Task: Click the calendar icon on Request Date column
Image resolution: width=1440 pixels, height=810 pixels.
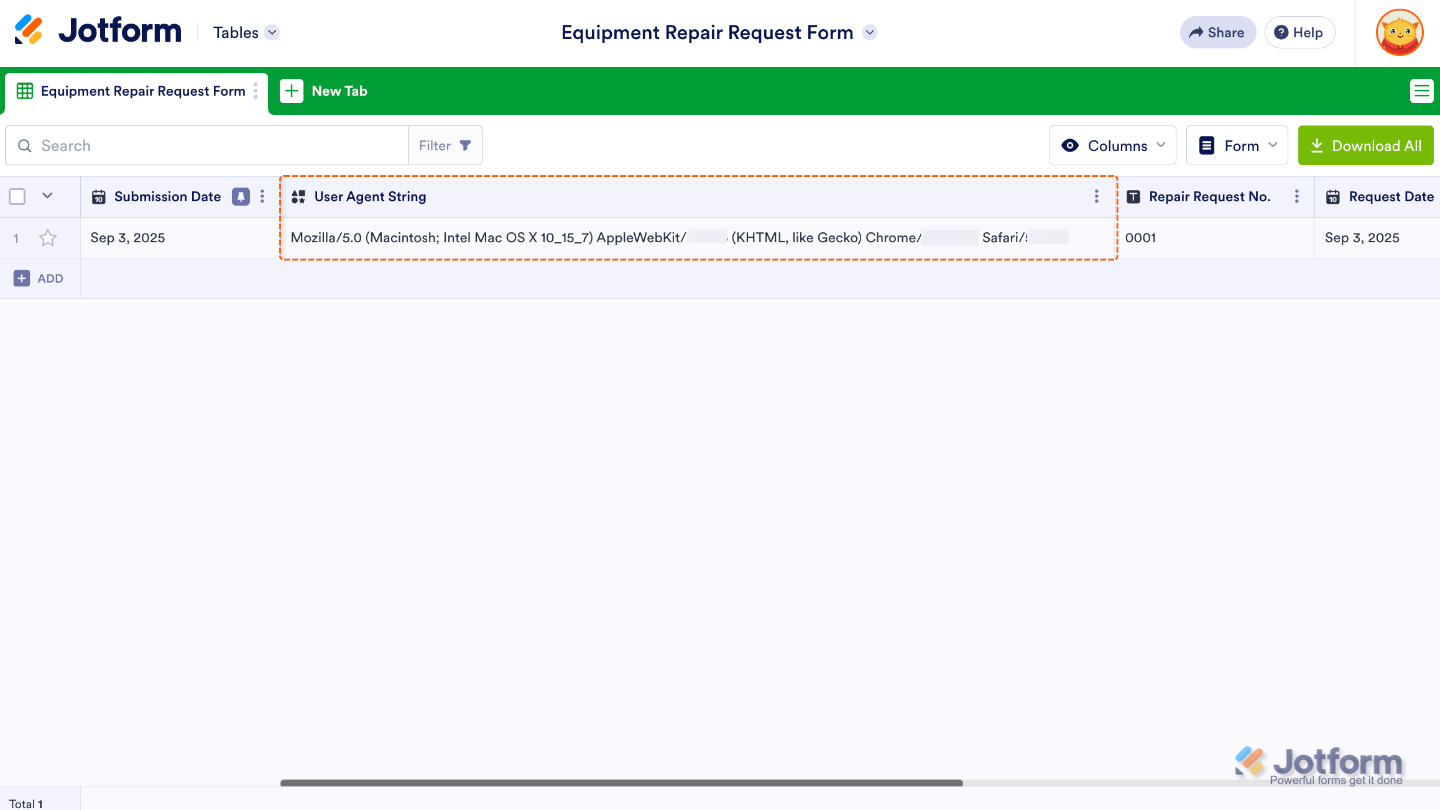Action: (x=1333, y=196)
